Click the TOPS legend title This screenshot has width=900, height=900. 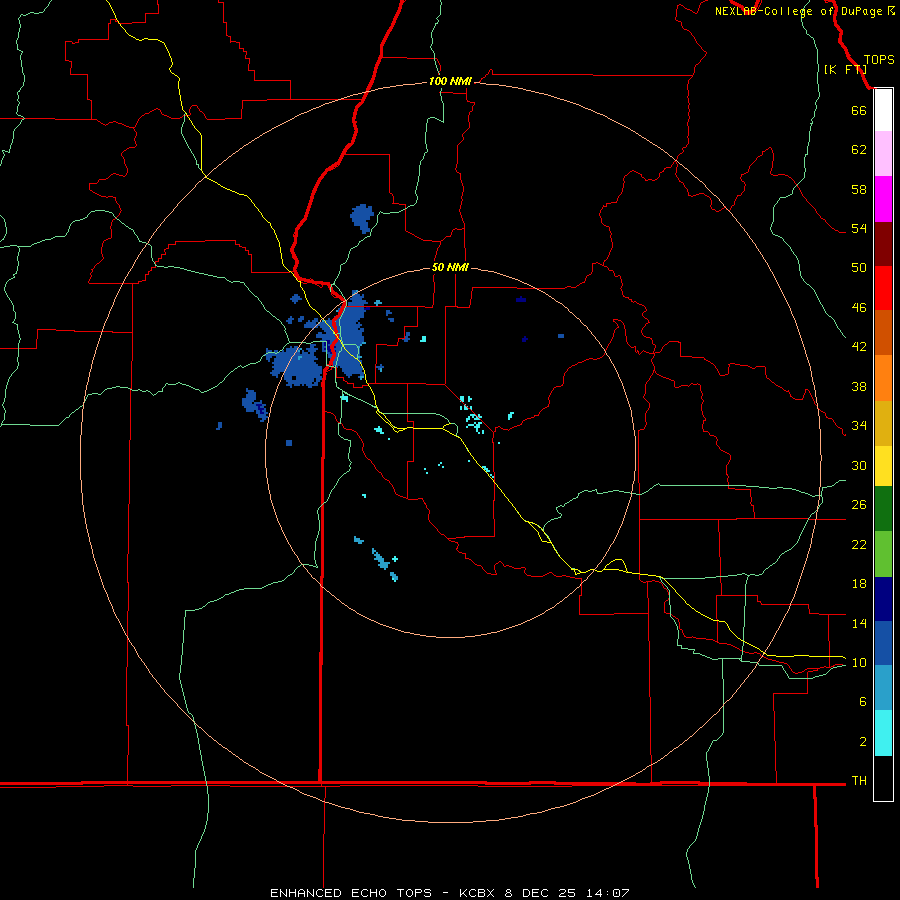click(879, 60)
